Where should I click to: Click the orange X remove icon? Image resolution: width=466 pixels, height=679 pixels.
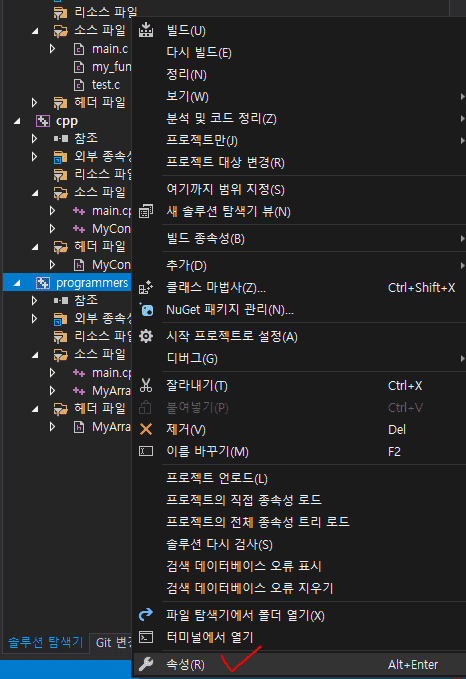pyautogui.click(x=146, y=430)
